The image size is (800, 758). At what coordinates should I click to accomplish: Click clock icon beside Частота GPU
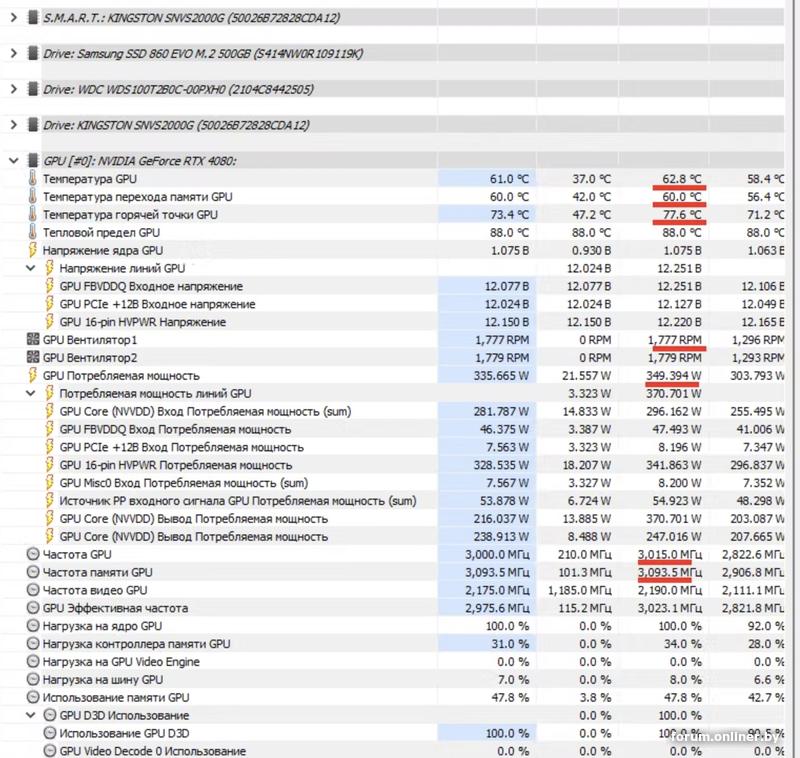(33, 554)
